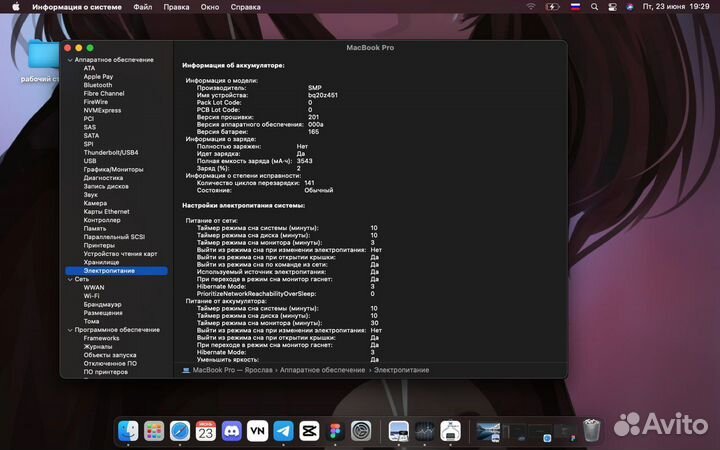Launch CapCut from the dock
Image resolution: width=720 pixels, height=450 pixels.
coord(309,431)
